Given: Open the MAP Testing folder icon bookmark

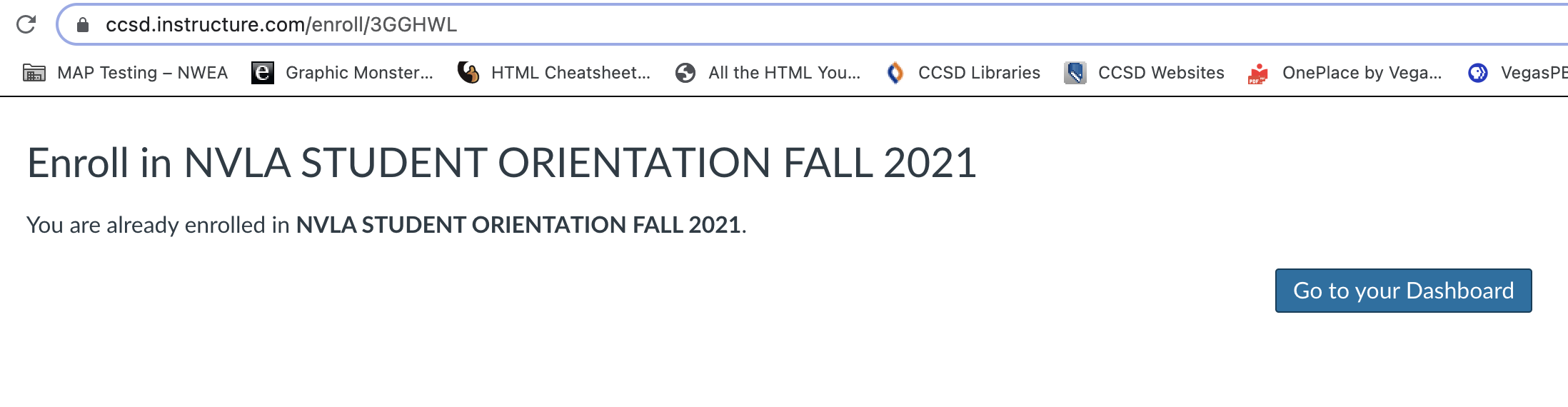Looking at the screenshot, I should click(34, 73).
